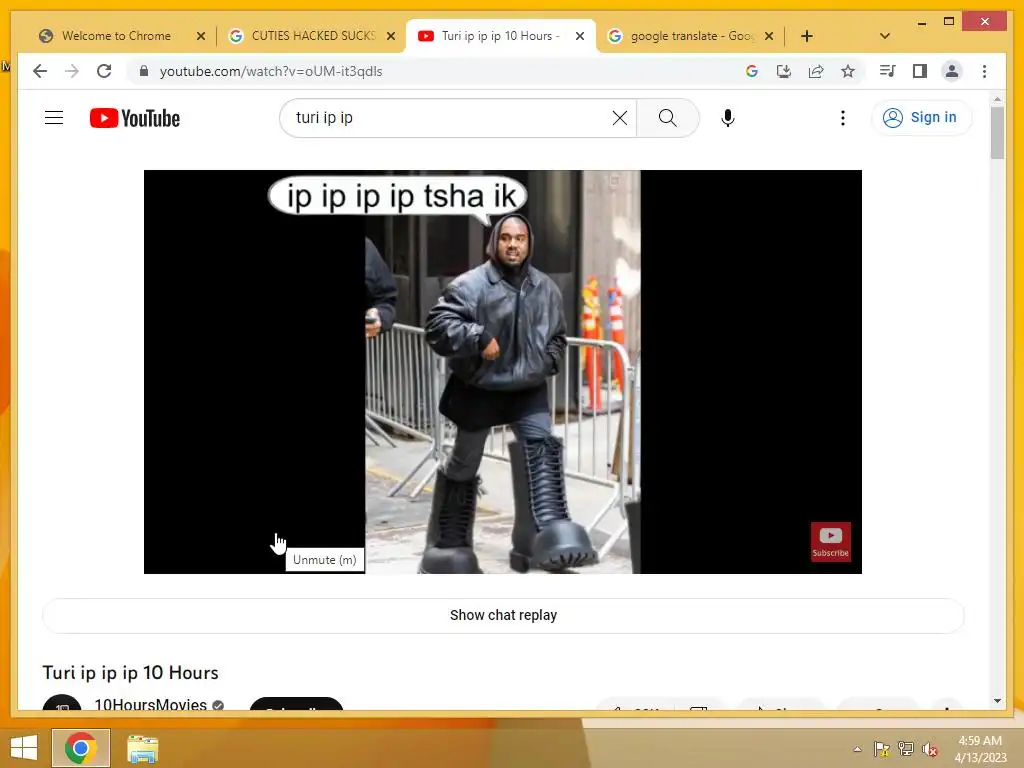Screen dimensions: 1024x768
Task: Click Show chat replay
Action: (x=503, y=615)
